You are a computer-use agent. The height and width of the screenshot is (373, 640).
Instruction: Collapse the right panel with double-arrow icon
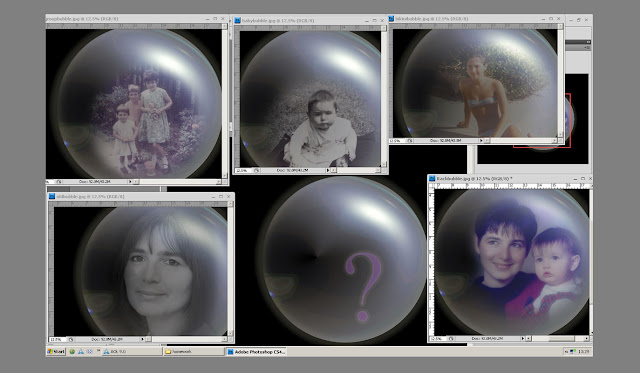coord(588,42)
